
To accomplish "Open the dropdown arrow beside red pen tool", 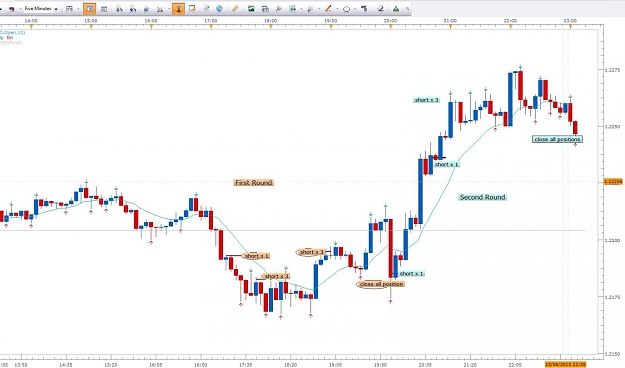I will 337,8.
